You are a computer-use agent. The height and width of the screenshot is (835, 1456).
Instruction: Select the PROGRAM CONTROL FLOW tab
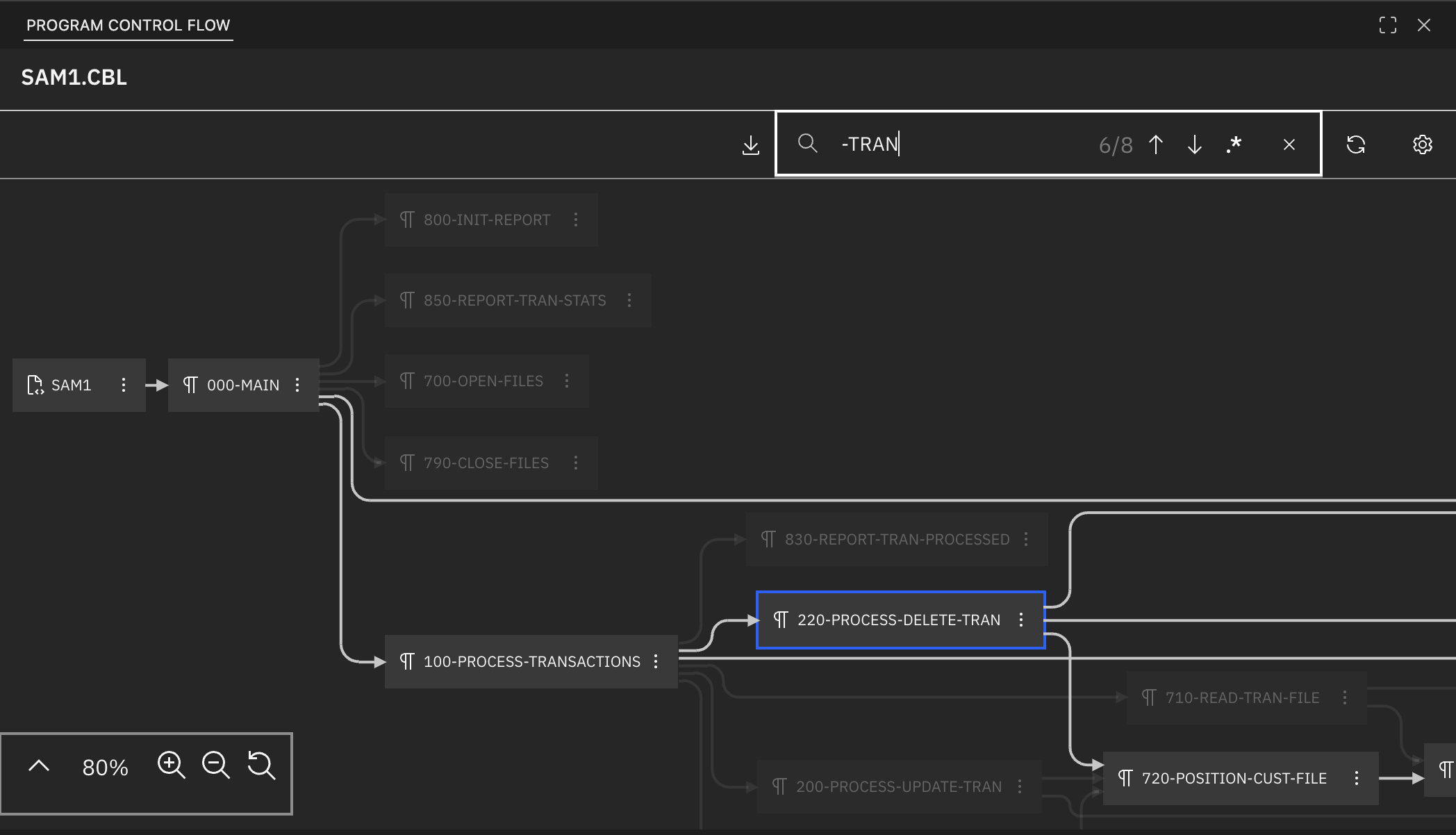tap(128, 25)
